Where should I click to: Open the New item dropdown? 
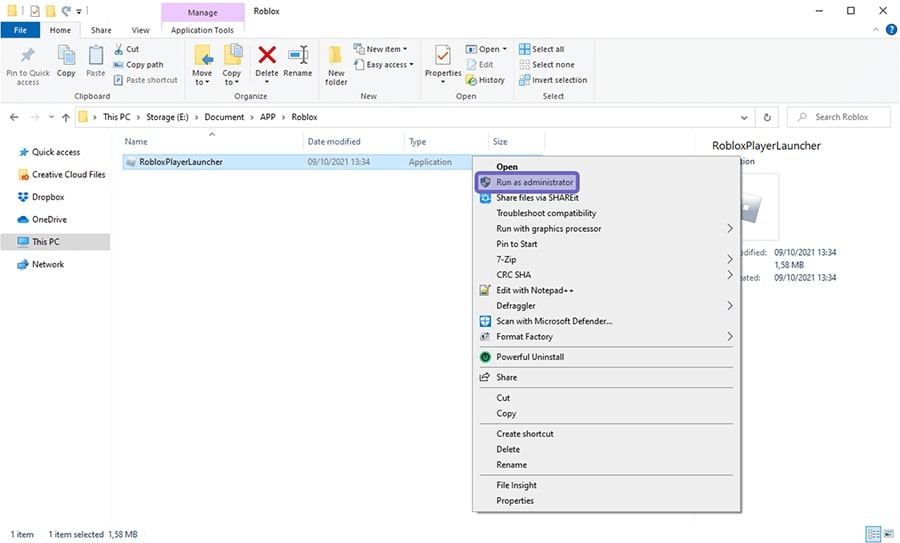pos(381,49)
